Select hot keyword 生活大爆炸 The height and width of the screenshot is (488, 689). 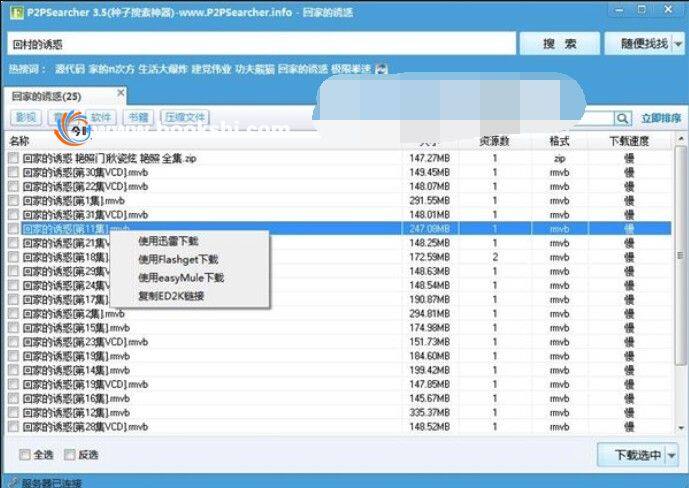pos(163,69)
